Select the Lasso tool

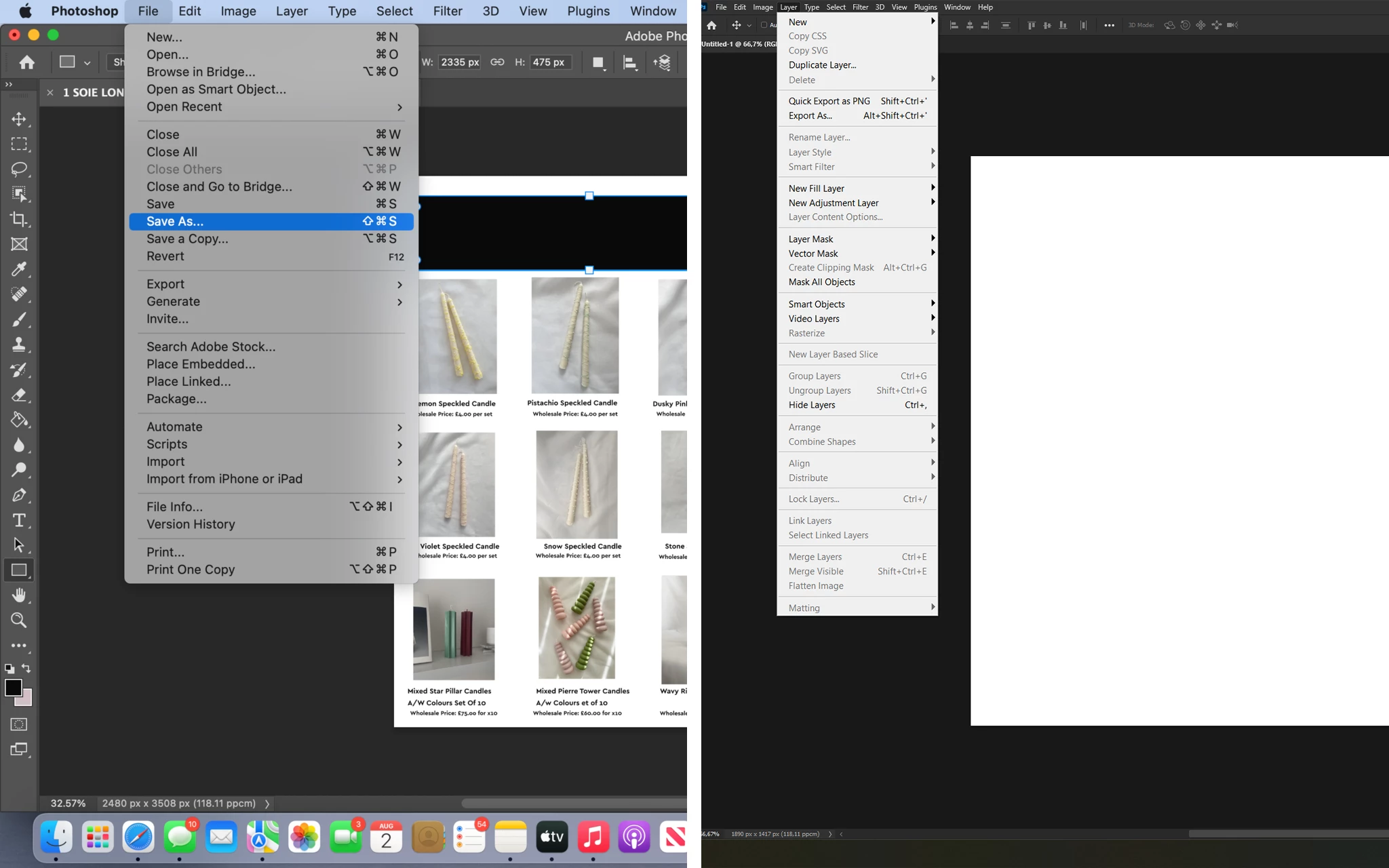point(19,169)
